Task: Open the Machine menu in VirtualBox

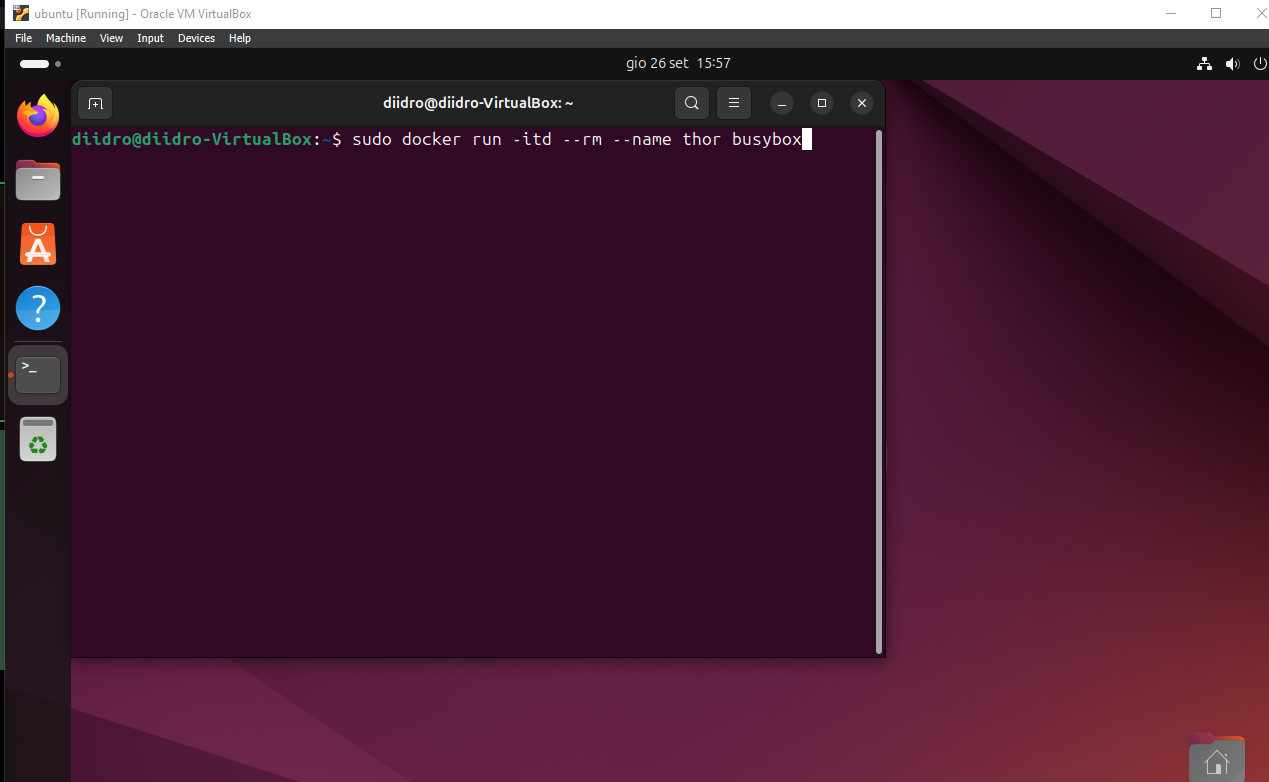Action: [x=65, y=38]
